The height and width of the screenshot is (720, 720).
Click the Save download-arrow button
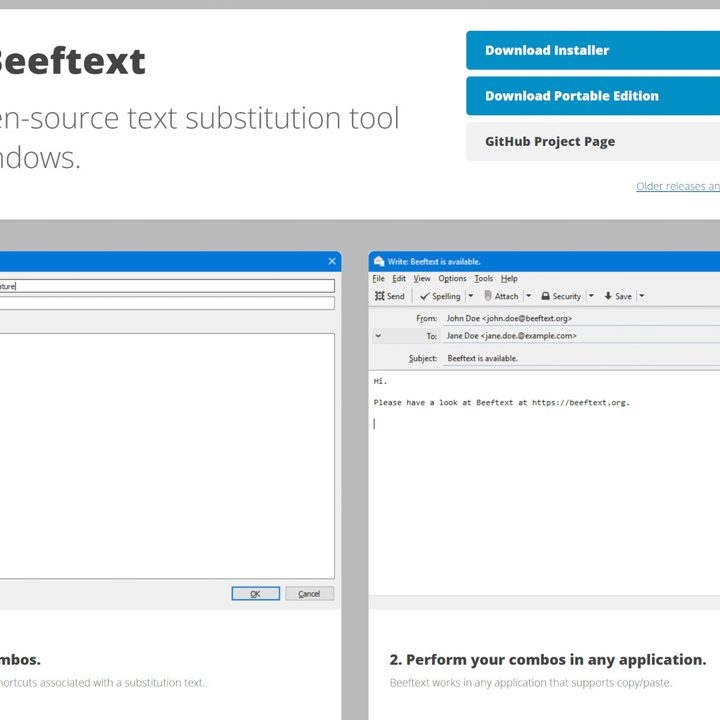tap(618, 296)
